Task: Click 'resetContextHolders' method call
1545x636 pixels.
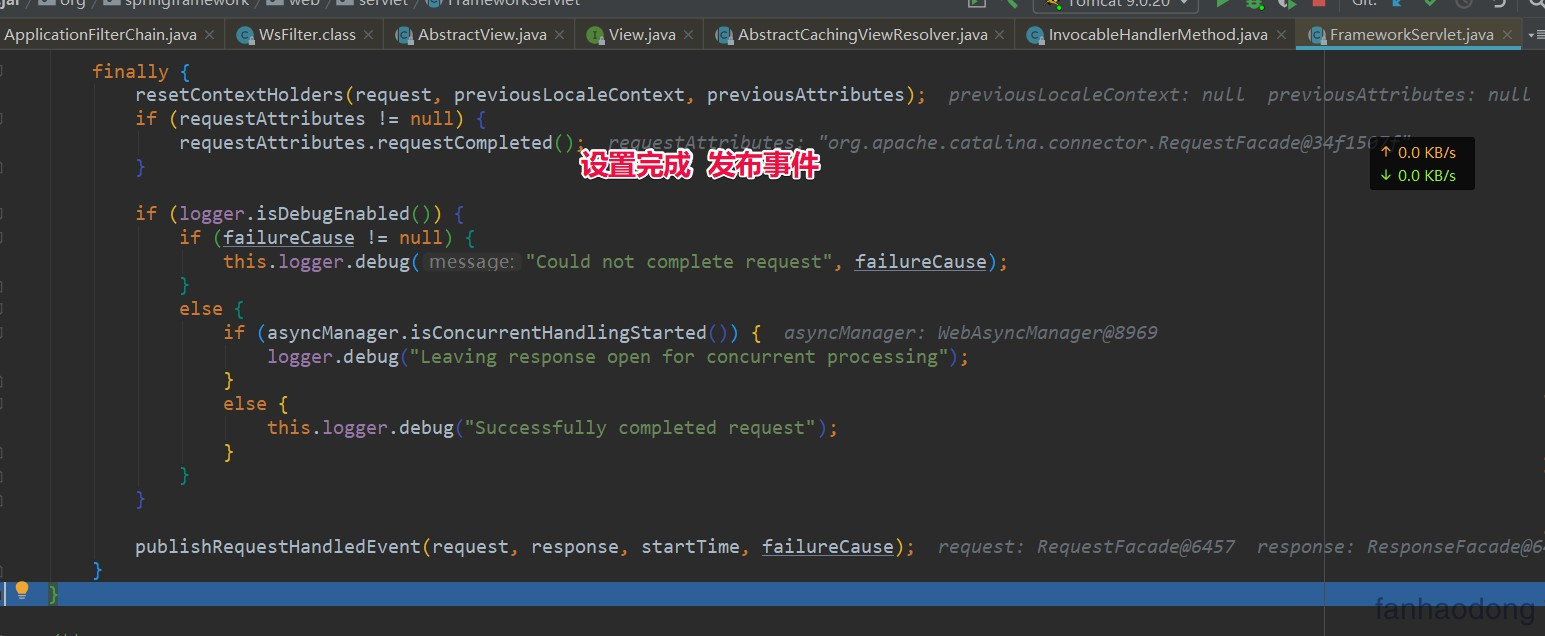Action: (x=240, y=95)
